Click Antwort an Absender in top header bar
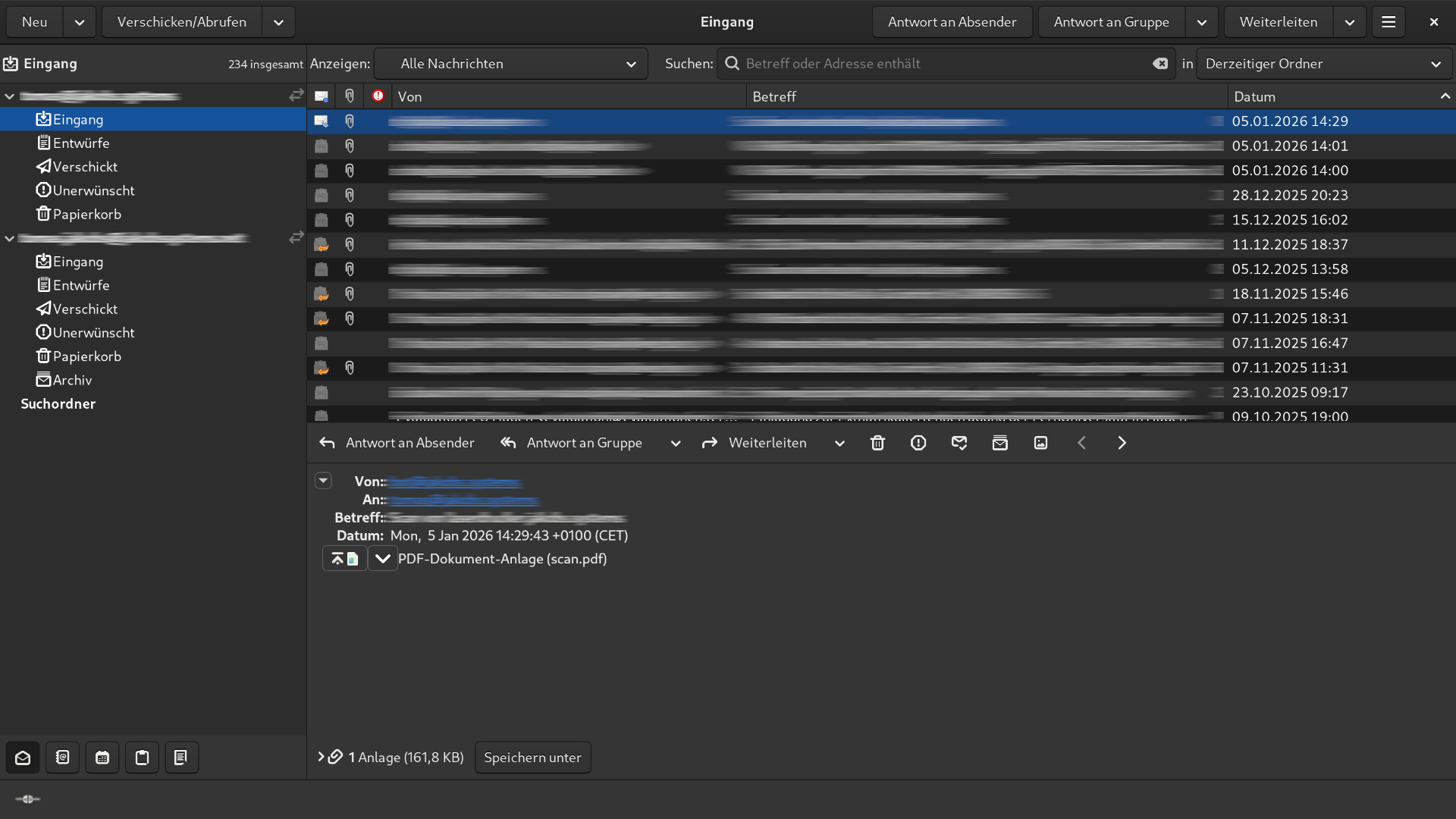 pos(952,22)
